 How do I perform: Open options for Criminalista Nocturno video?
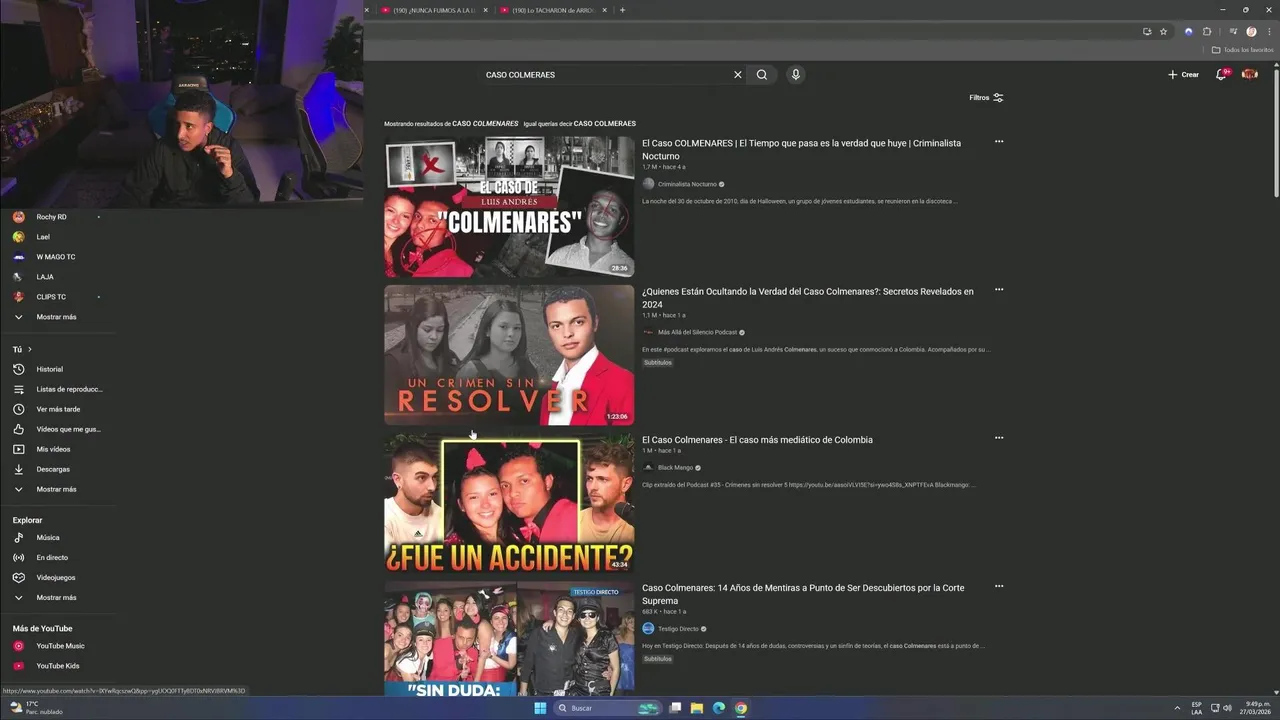pyautogui.click(x=998, y=142)
